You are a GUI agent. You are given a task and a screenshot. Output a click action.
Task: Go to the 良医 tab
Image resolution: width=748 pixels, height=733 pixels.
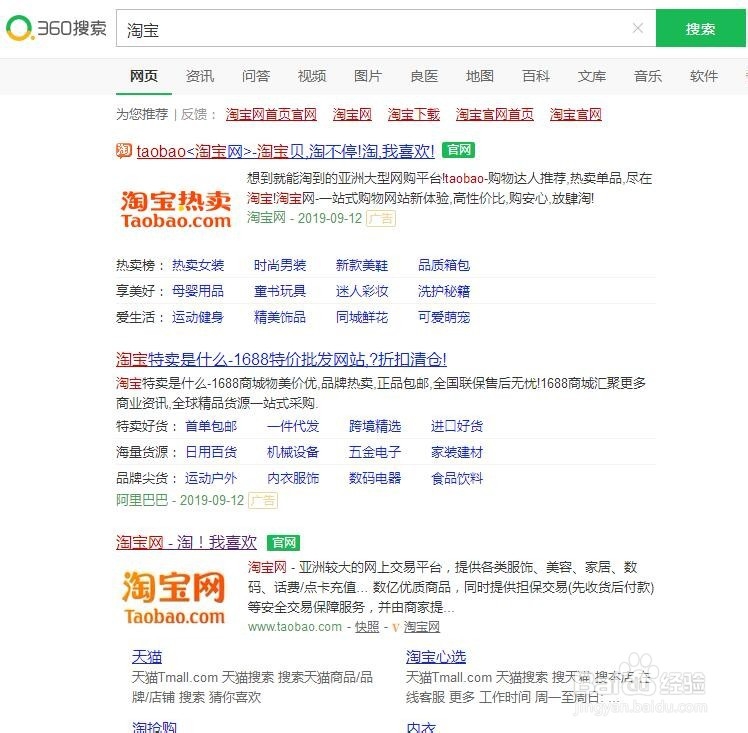tap(424, 75)
